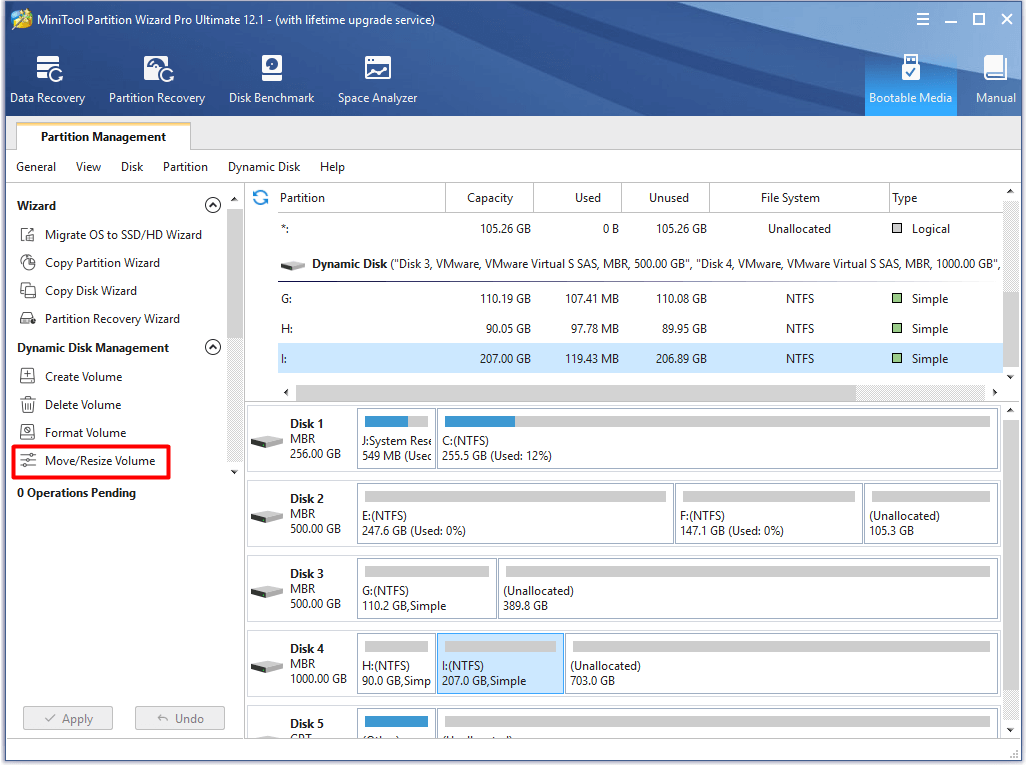Choose Format Volume

click(73, 433)
